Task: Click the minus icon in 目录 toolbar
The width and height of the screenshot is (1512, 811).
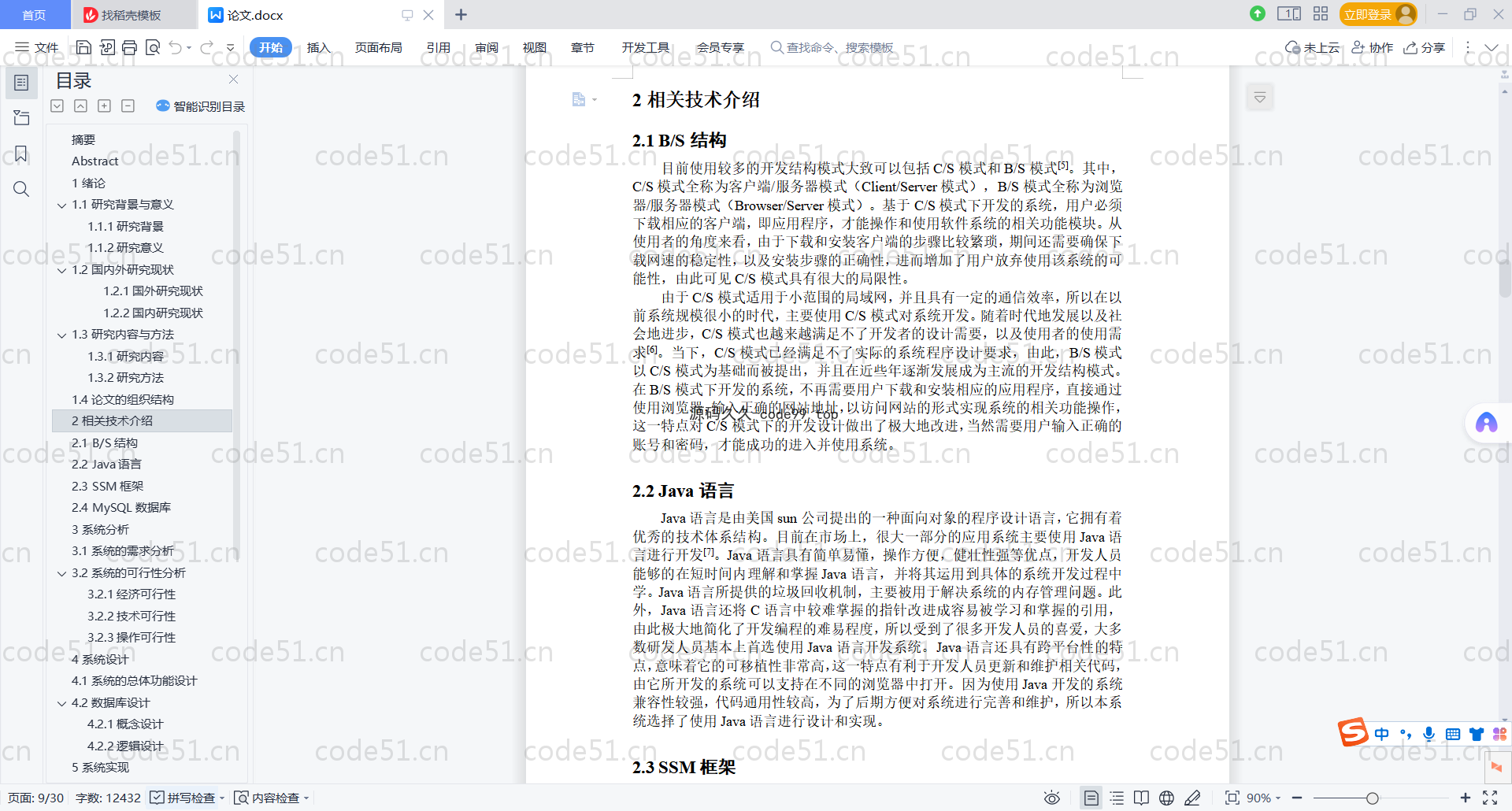Action: 128,106
